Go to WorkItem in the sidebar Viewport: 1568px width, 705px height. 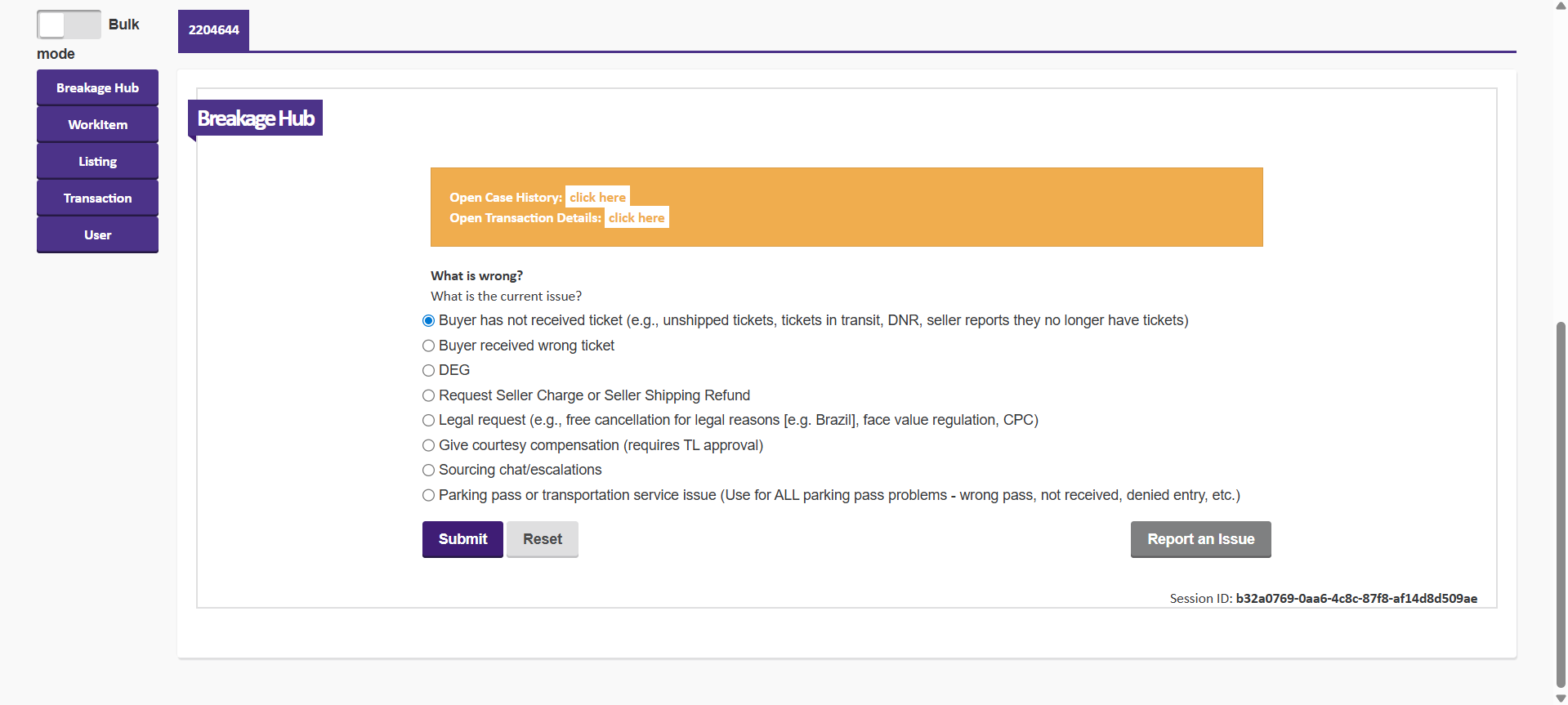pyautogui.click(x=97, y=124)
